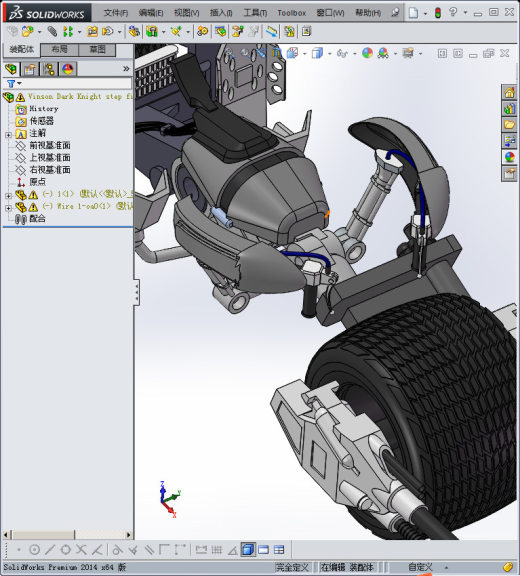The image size is (520, 576).
Task: Click the Help question mark icon
Action: (x=453, y=12)
